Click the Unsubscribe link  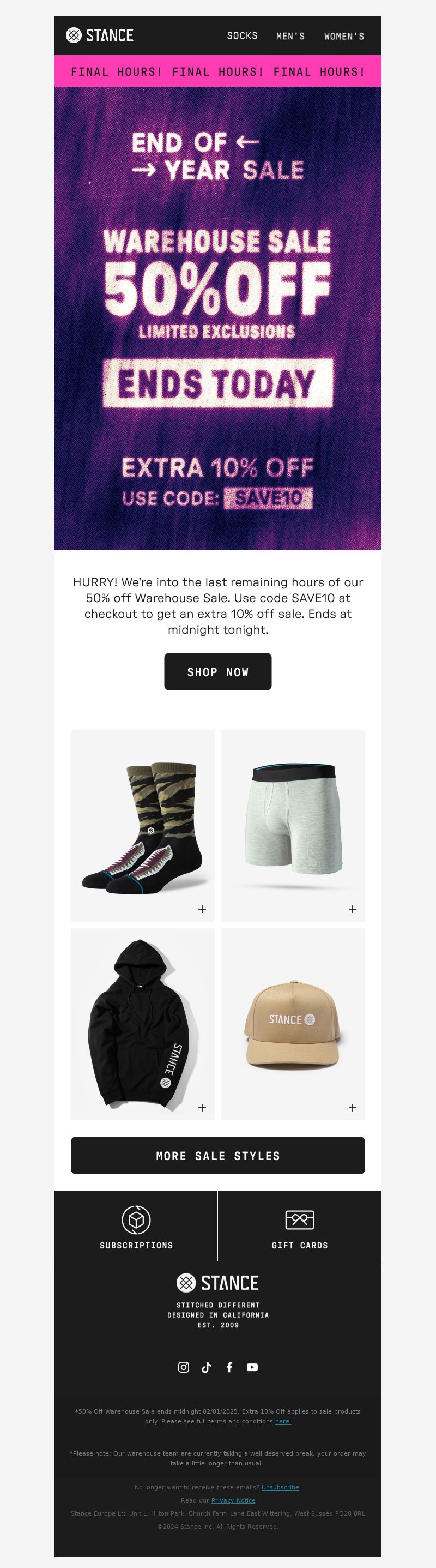click(x=280, y=1487)
